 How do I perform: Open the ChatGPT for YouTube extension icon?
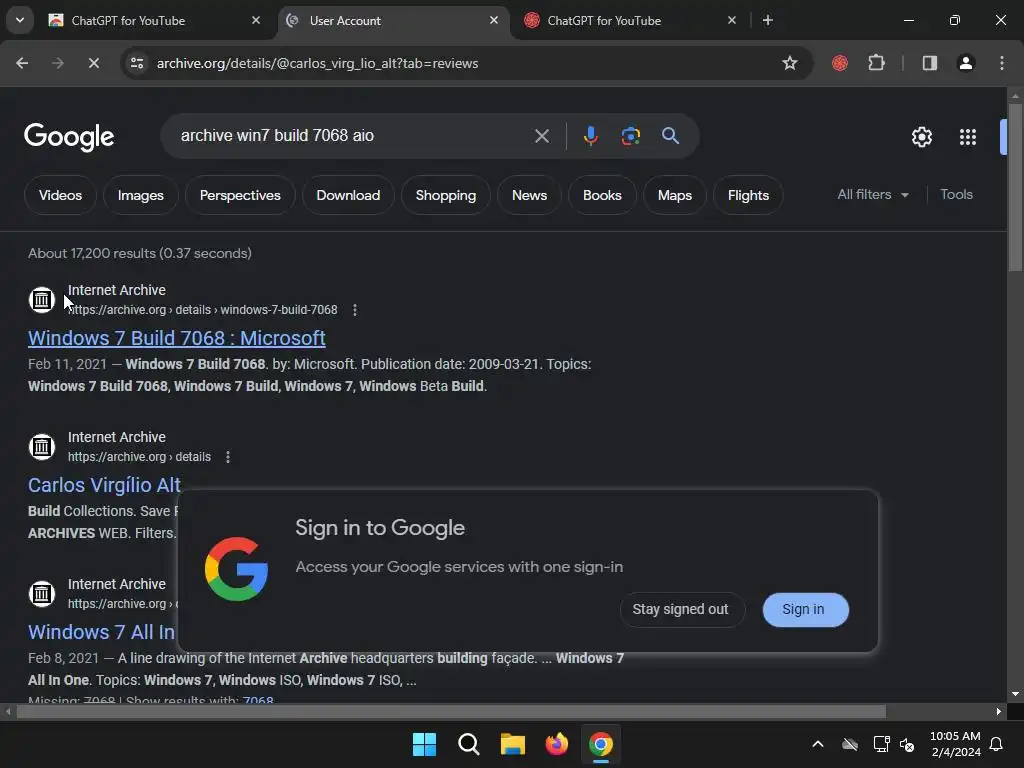840,63
